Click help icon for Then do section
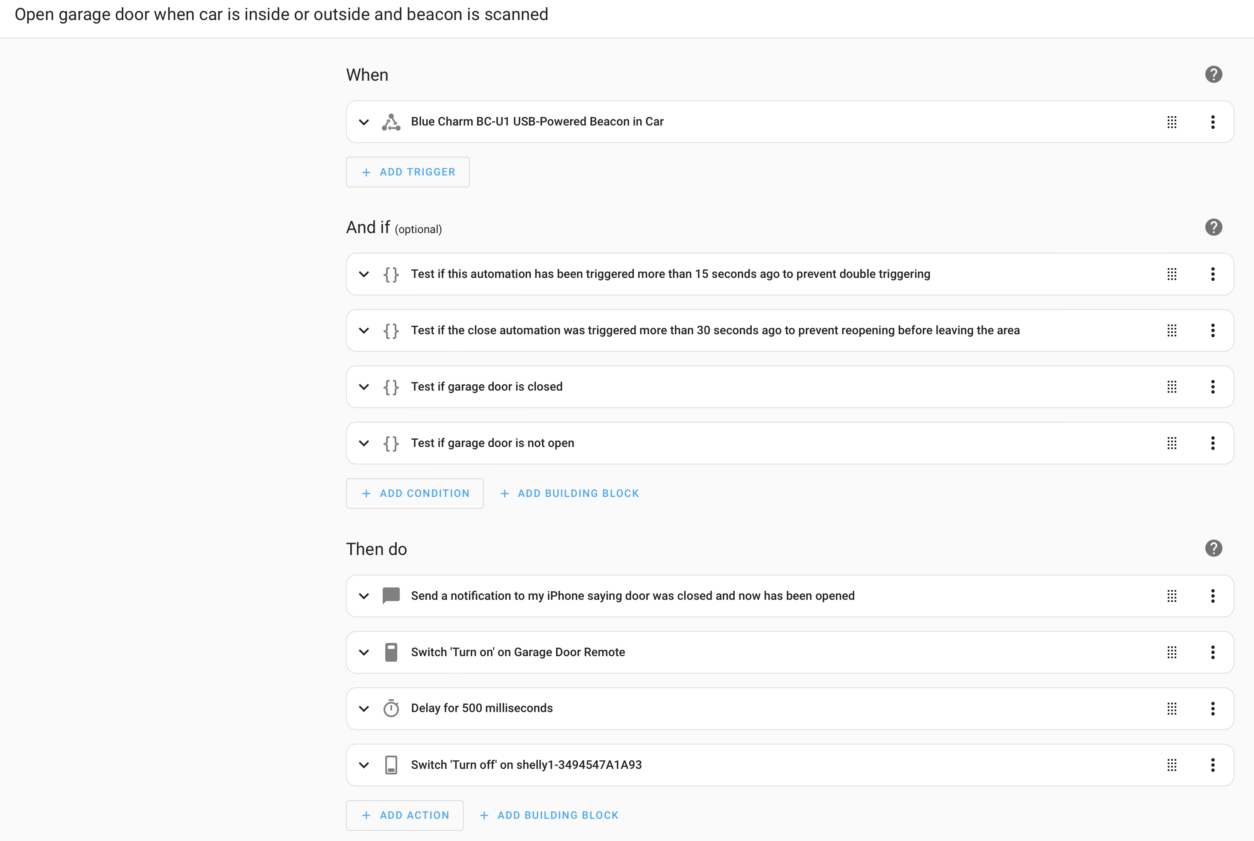This screenshot has width=1254, height=841. (x=1213, y=548)
